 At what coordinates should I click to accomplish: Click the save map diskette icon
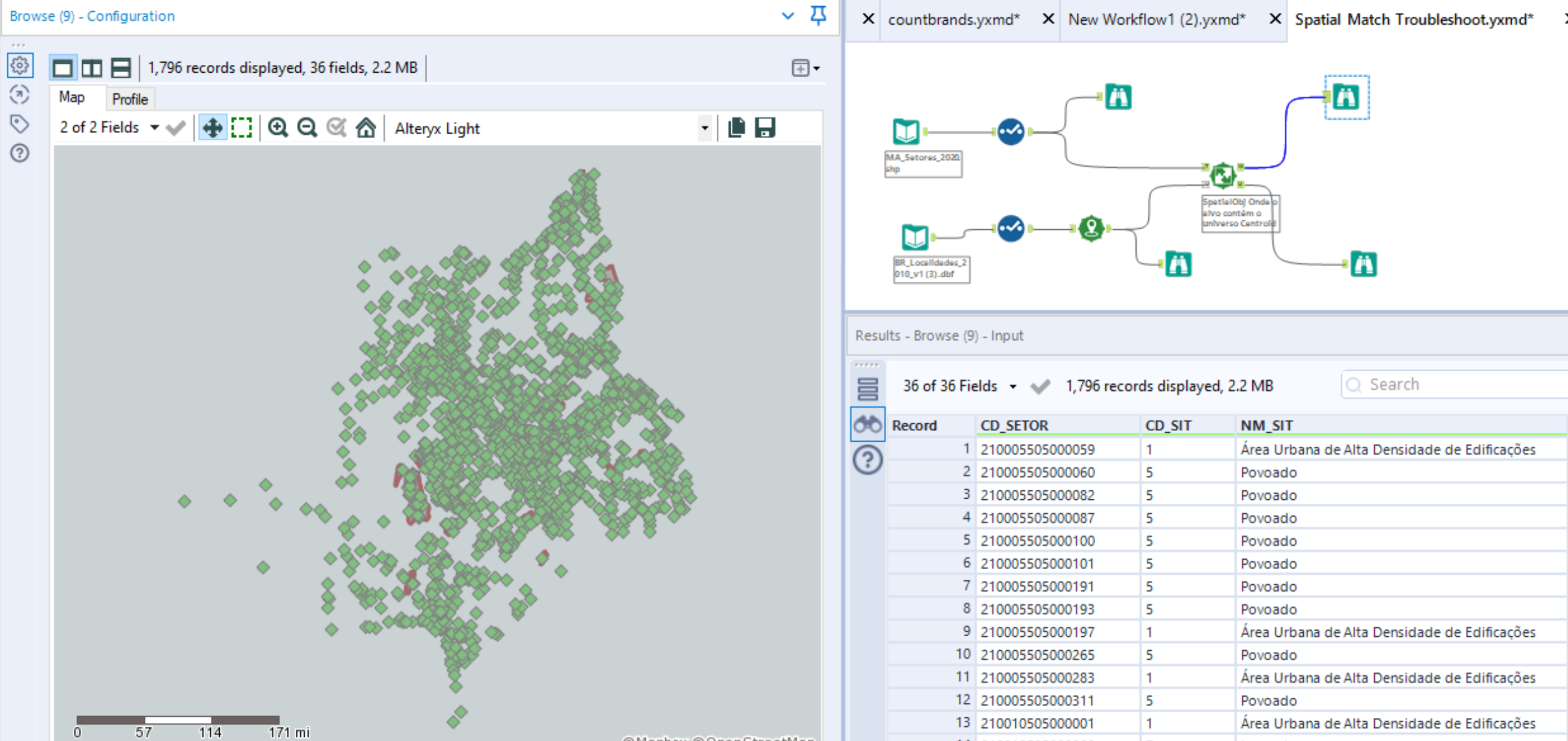point(765,127)
